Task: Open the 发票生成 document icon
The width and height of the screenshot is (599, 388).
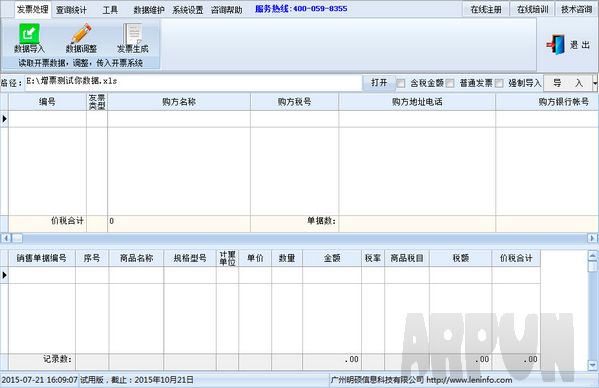Action: [133, 34]
